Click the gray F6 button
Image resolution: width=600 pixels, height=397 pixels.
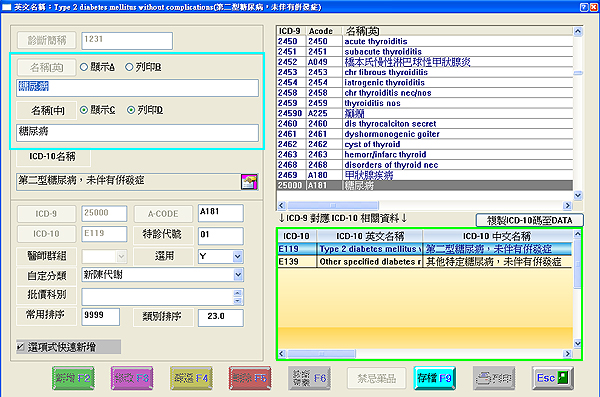(x=309, y=378)
